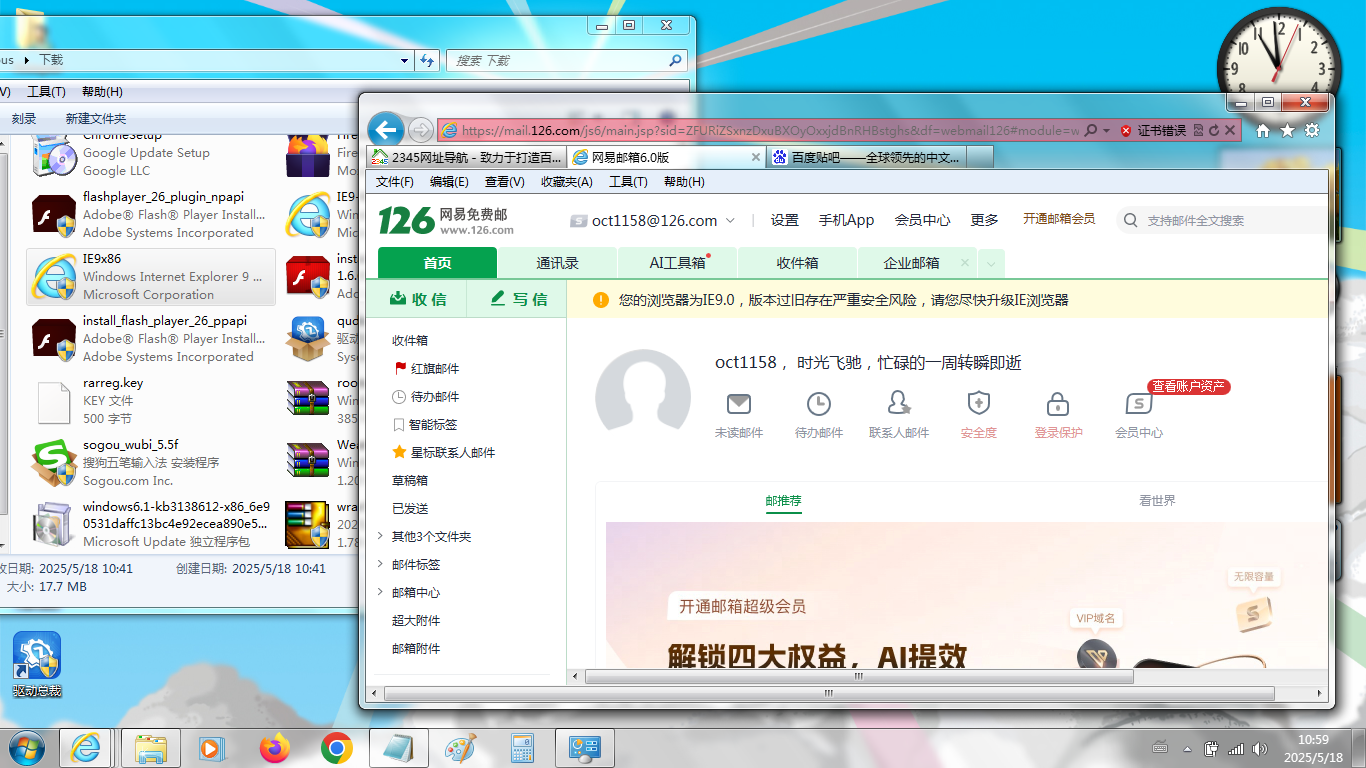Viewport: 1366px width, 768px height.
Task: Select flashplayer_26_plugin_npapi installer
Action: pyautogui.click(x=151, y=215)
